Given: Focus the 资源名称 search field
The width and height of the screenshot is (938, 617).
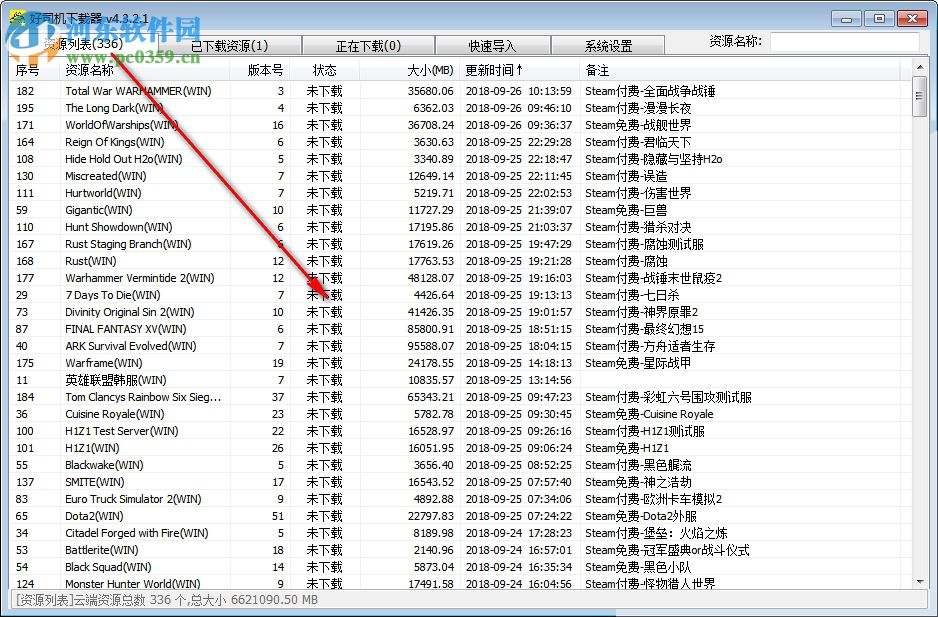Looking at the screenshot, I should [x=845, y=42].
